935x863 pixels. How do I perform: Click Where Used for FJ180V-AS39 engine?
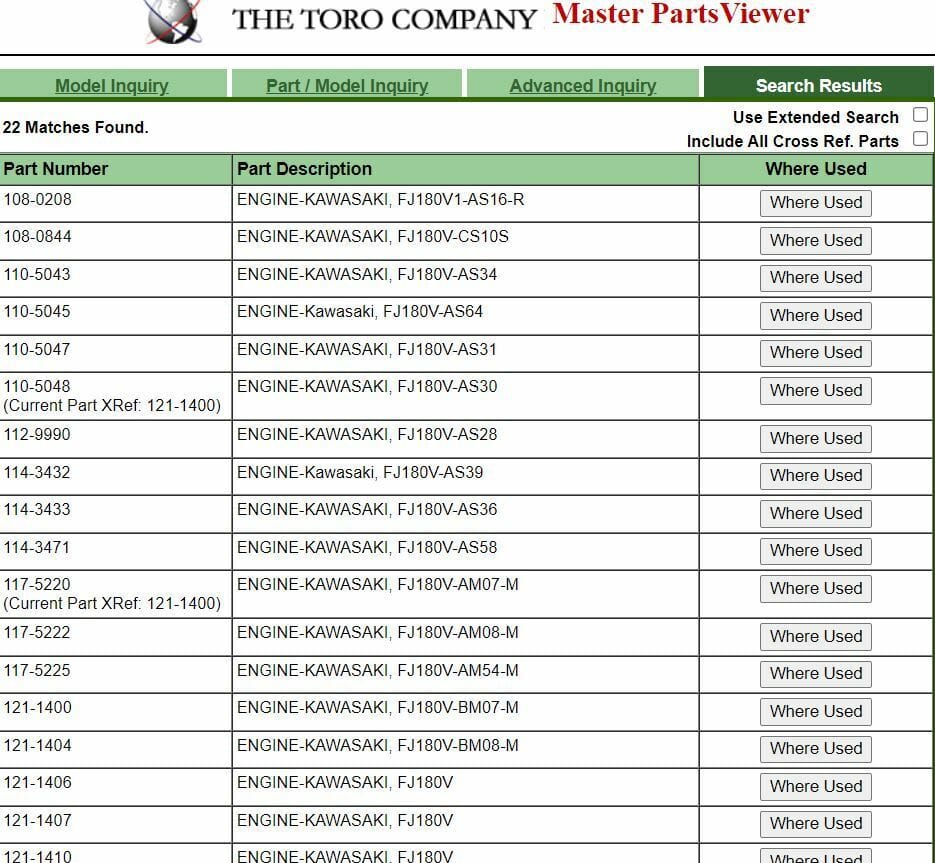click(815, 476)
